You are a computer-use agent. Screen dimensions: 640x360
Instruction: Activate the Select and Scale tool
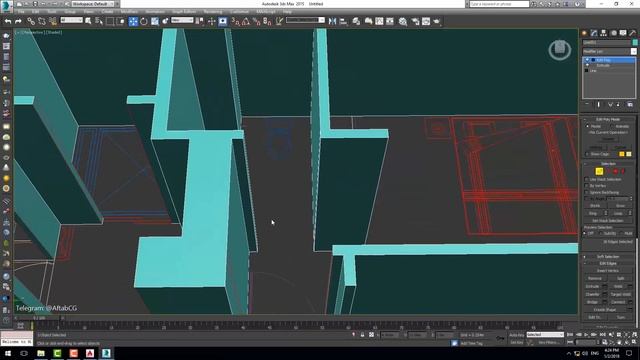[155, 21]
